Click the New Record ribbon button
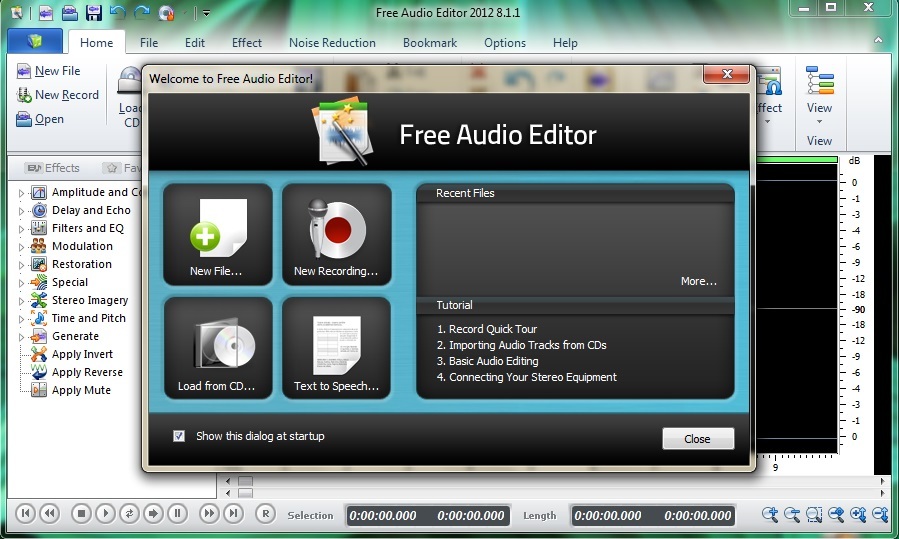899x539 pixels. pyautogui.click(x=58, y=95)
